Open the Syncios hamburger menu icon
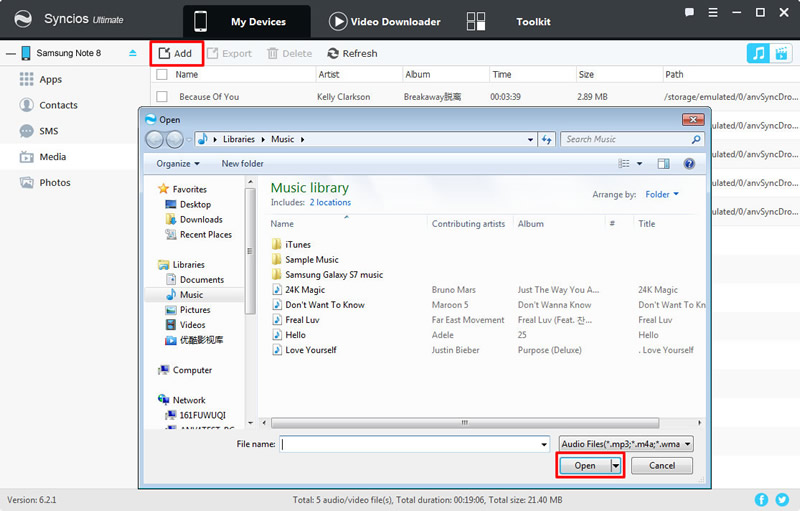Viewport: 800px width, 511px height. (x=713, y=12)
